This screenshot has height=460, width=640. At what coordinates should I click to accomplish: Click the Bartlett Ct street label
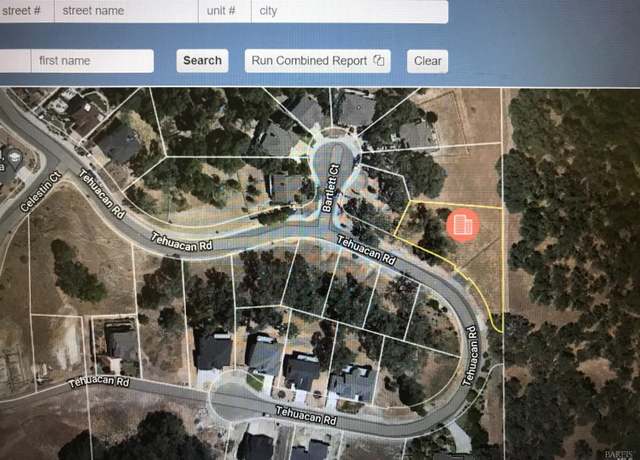[331, 188]
